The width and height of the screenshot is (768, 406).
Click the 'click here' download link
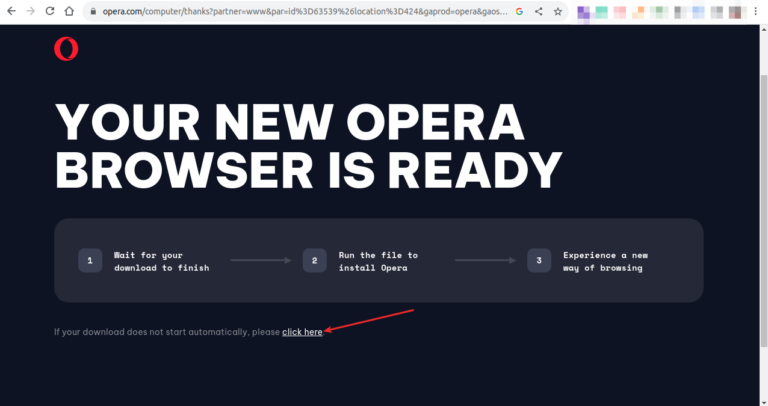point(302,332)
